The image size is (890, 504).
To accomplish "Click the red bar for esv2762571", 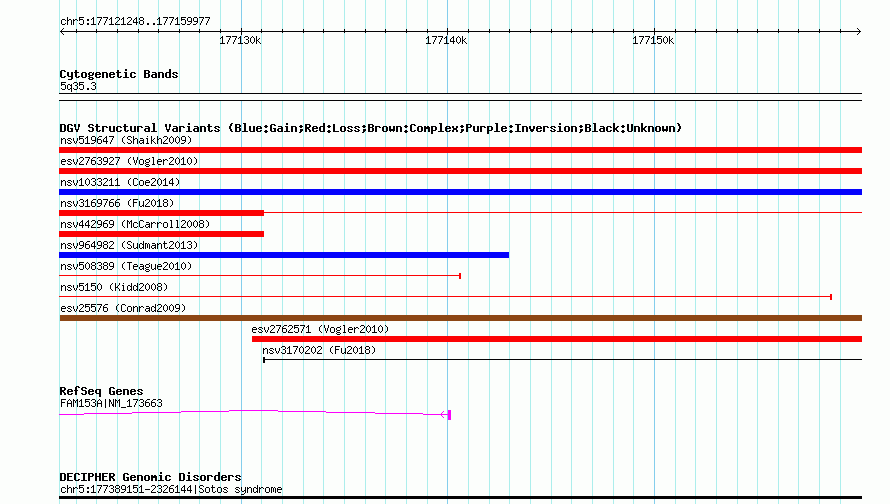I will click(x=557, y=339).
